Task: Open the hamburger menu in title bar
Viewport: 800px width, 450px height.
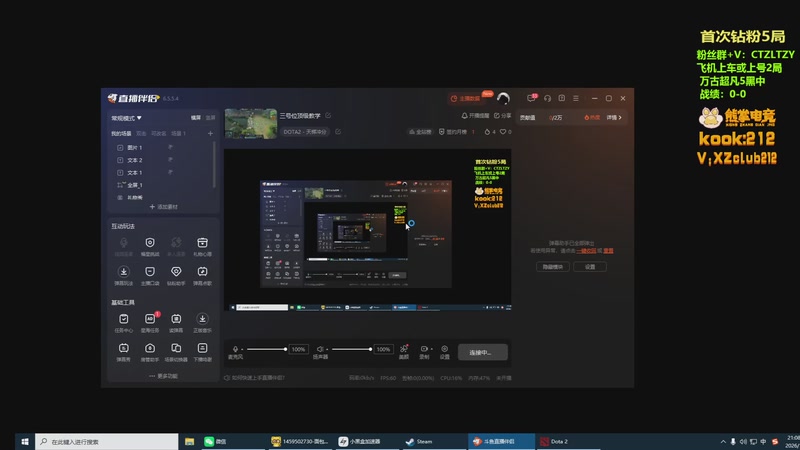Action: [x=576, y=98]
